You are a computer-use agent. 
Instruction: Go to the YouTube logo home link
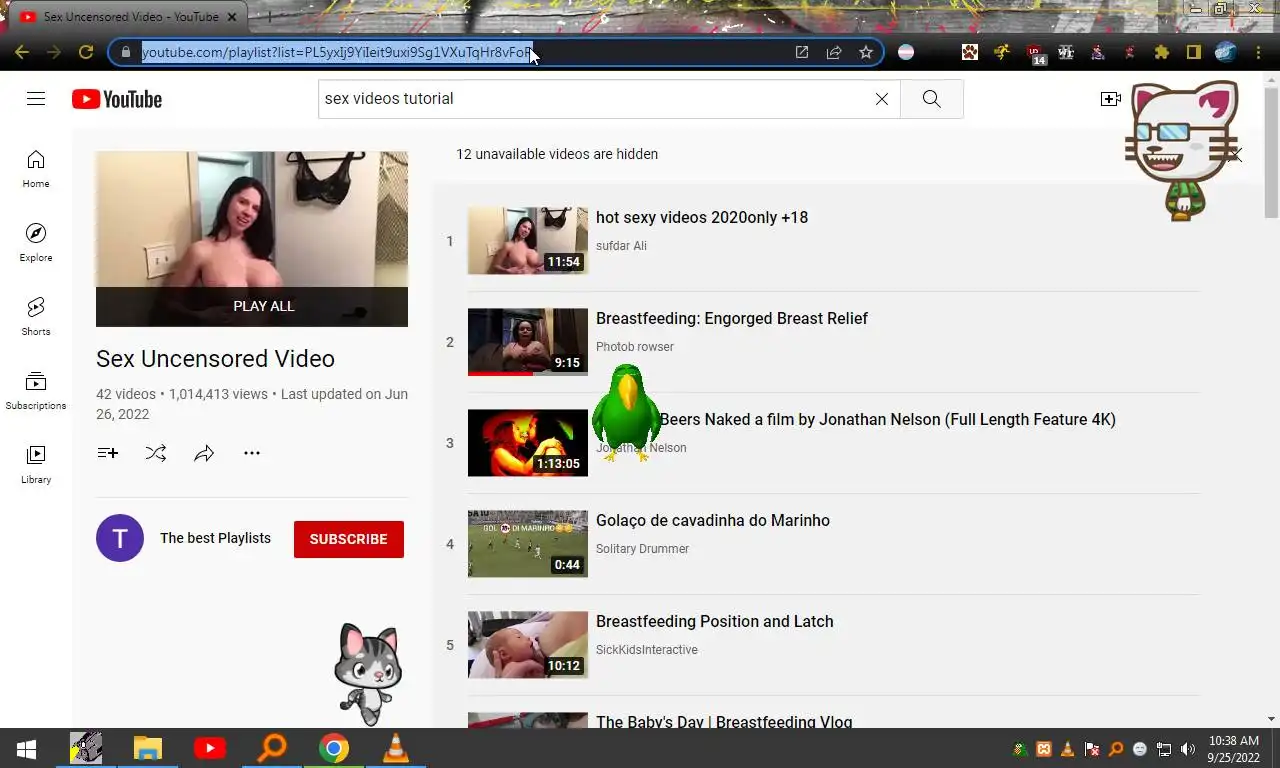117,99
